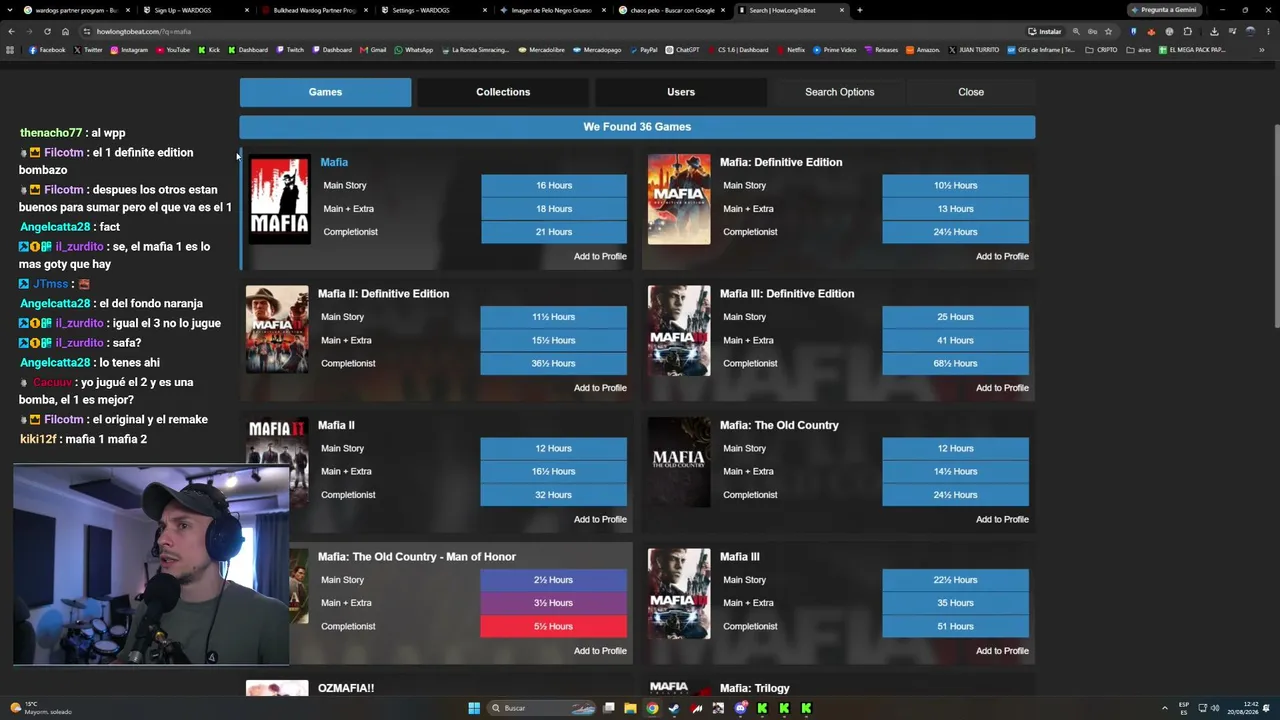Open the tab search dropdown arrow

coord(8,10)
